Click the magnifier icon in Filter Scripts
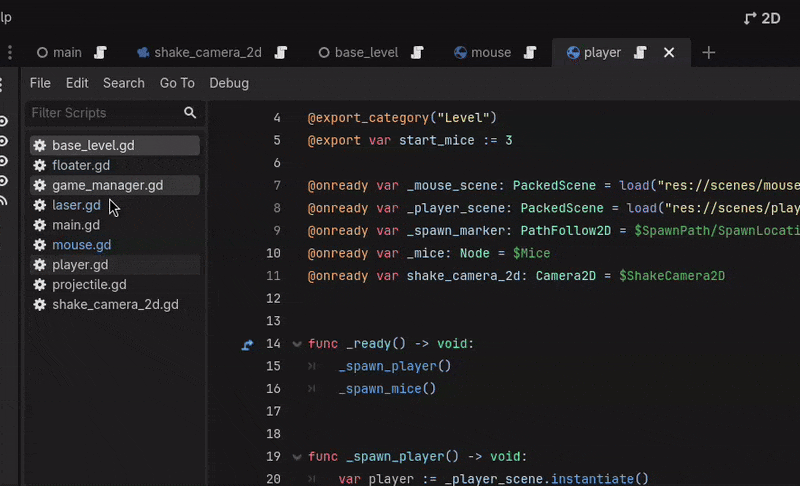 [x=190, y=113]
